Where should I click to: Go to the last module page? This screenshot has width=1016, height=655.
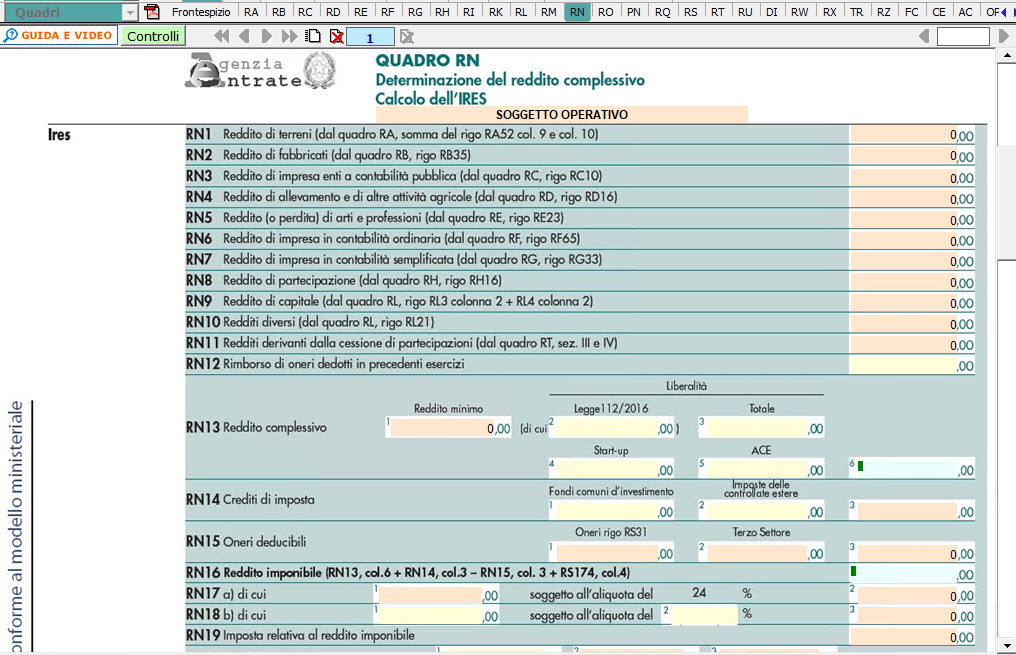pyautogui.click(x=289, y=36)
